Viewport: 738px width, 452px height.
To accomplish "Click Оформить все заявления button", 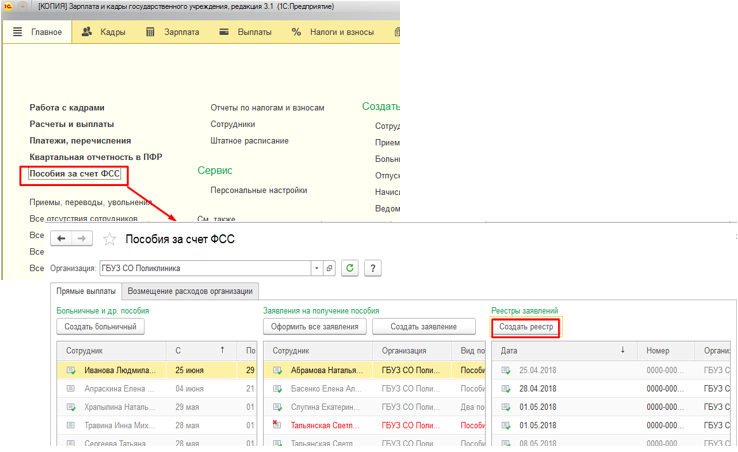I will 315,327.
